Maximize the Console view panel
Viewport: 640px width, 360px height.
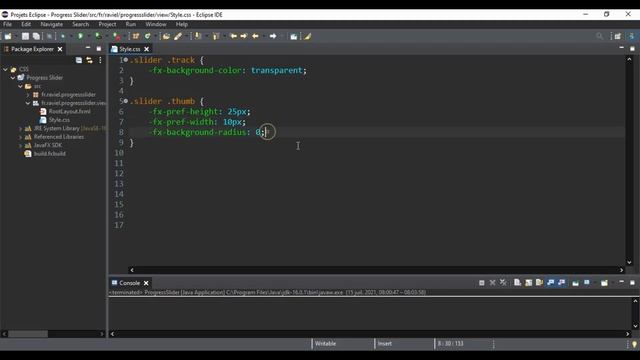[632, 282]
